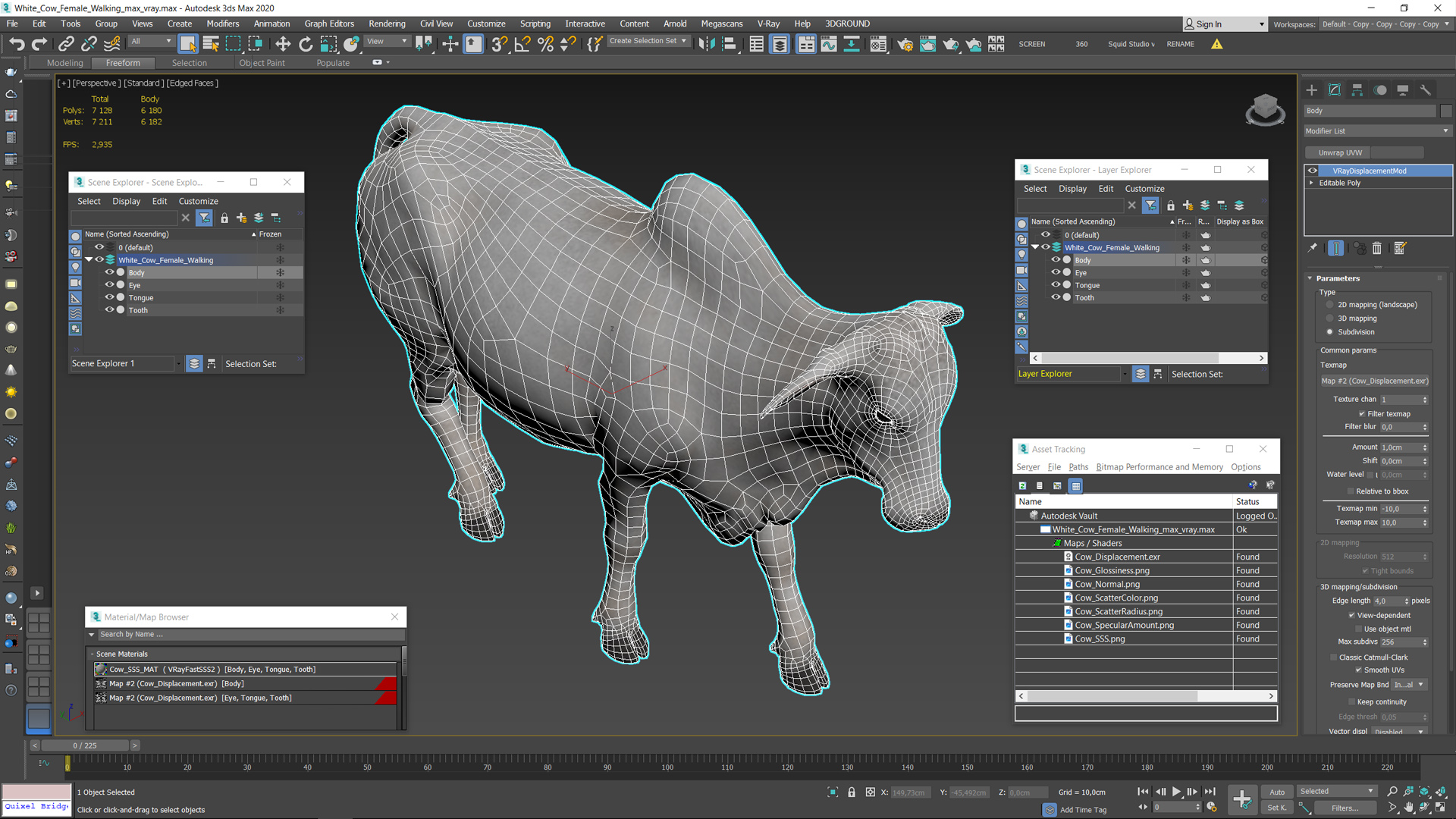Click the Pan View hand icon

pos(1408,807)
